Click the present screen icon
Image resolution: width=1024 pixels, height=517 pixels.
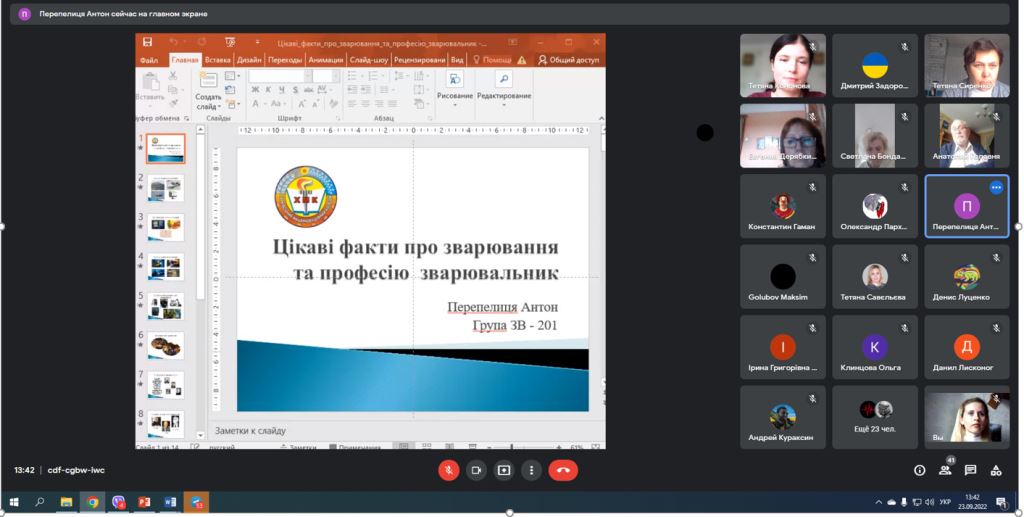click(x=504, y=470)
